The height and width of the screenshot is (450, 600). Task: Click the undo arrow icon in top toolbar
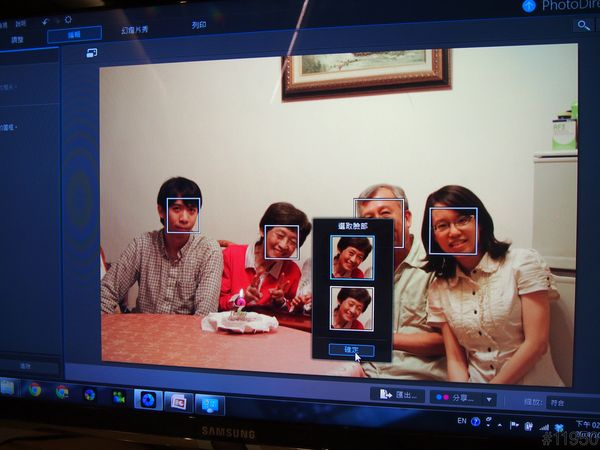46,21
